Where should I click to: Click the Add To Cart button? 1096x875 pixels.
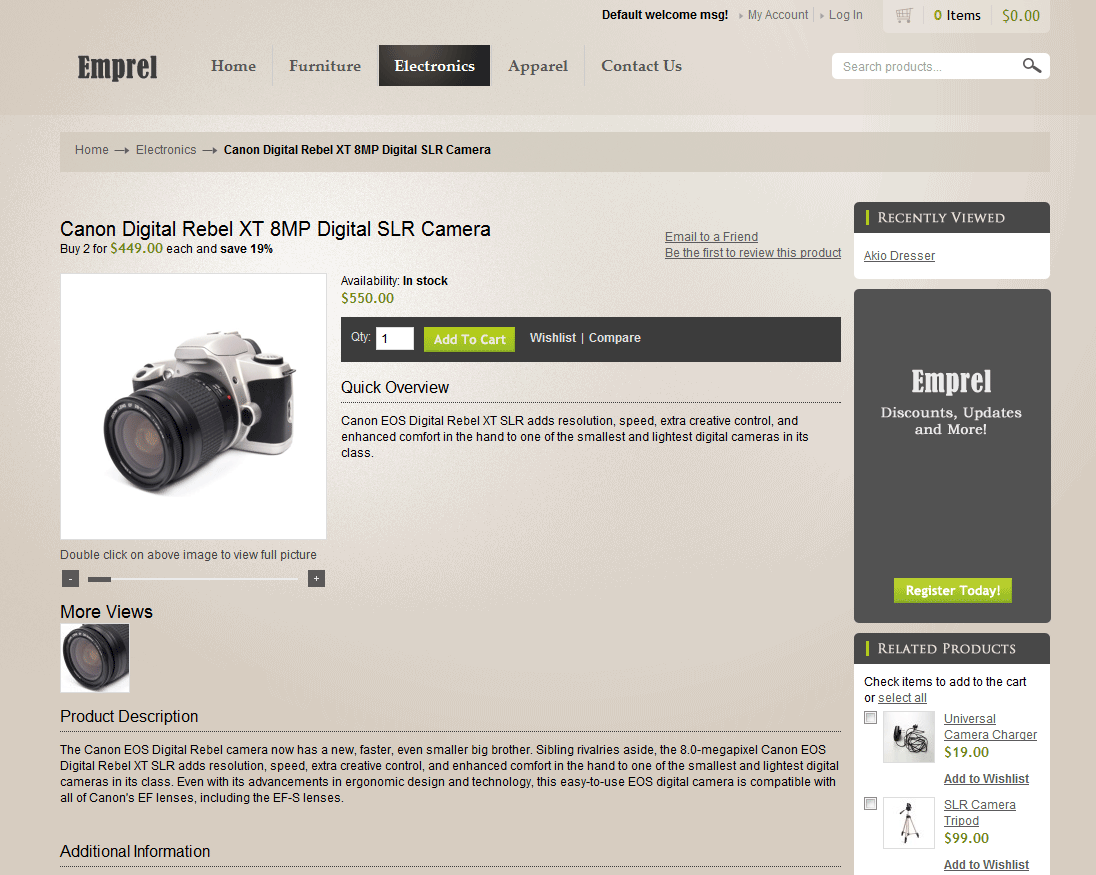coord(469,340)
